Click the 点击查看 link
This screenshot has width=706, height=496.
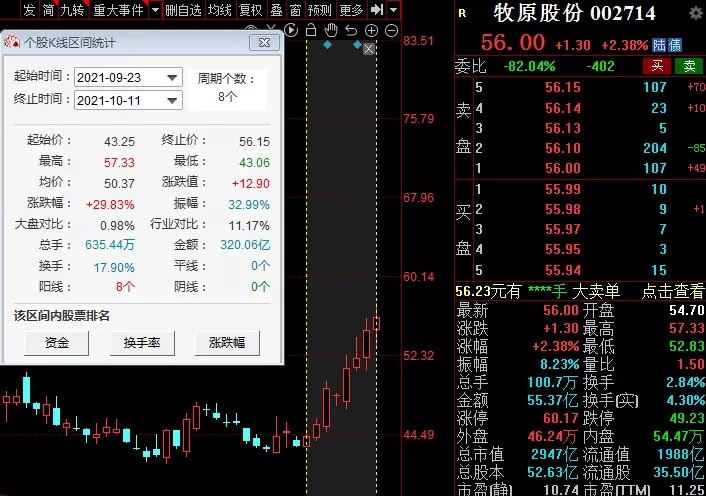(x=672, y=291)
